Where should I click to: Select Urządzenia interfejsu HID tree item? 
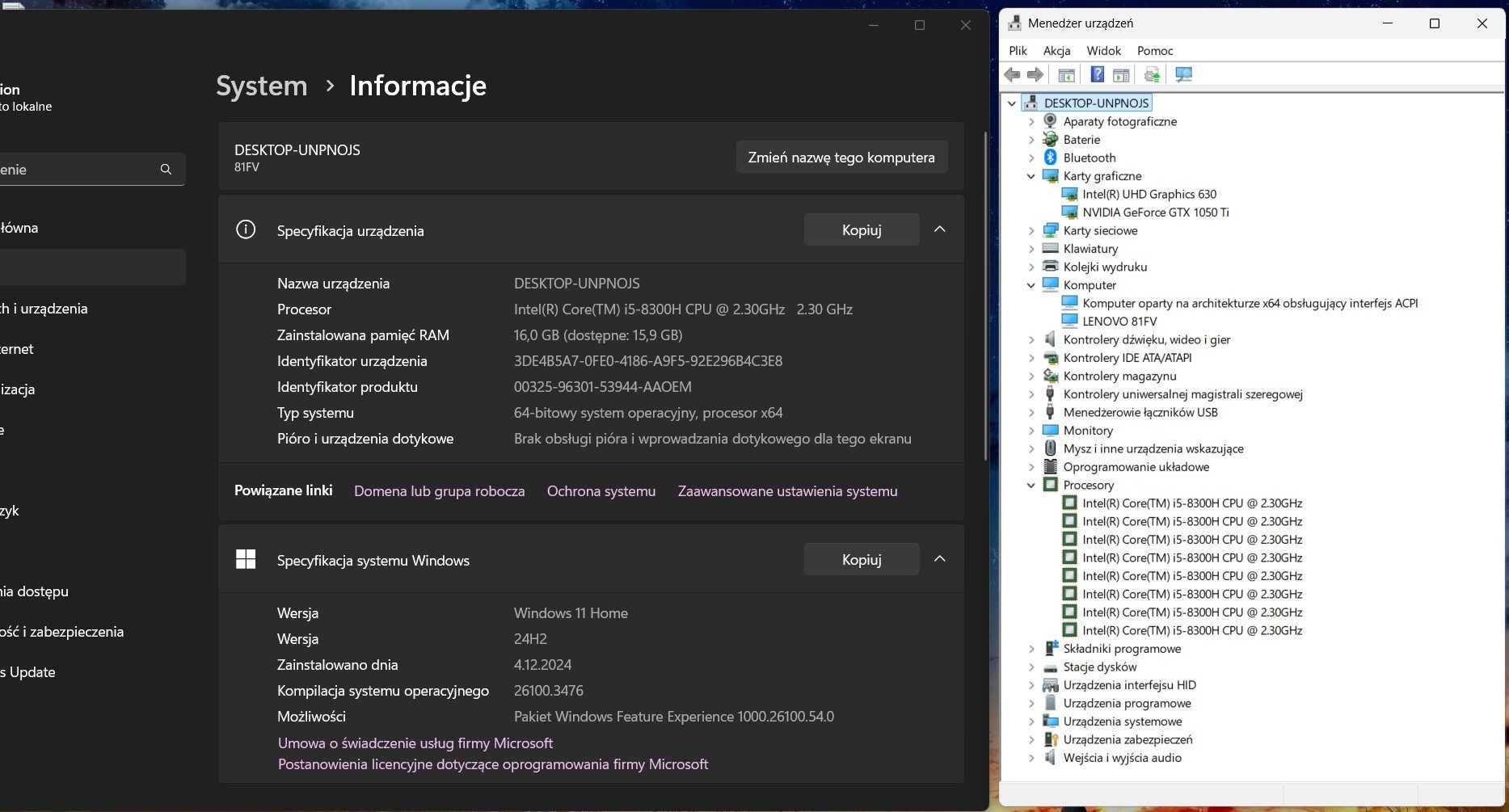click(1129, 685)
